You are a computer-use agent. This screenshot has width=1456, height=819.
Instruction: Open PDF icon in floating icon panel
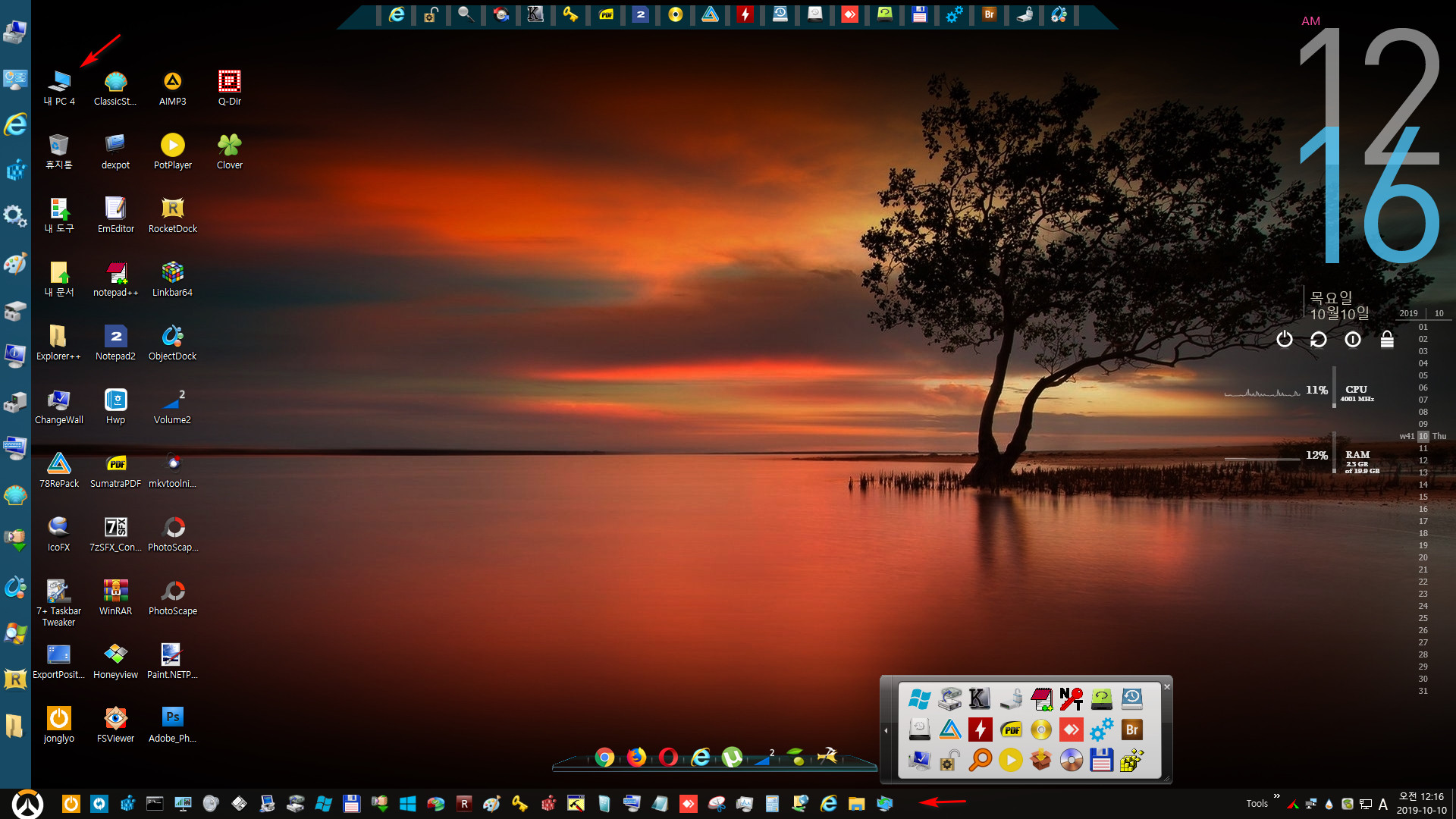pos(1010,730)
